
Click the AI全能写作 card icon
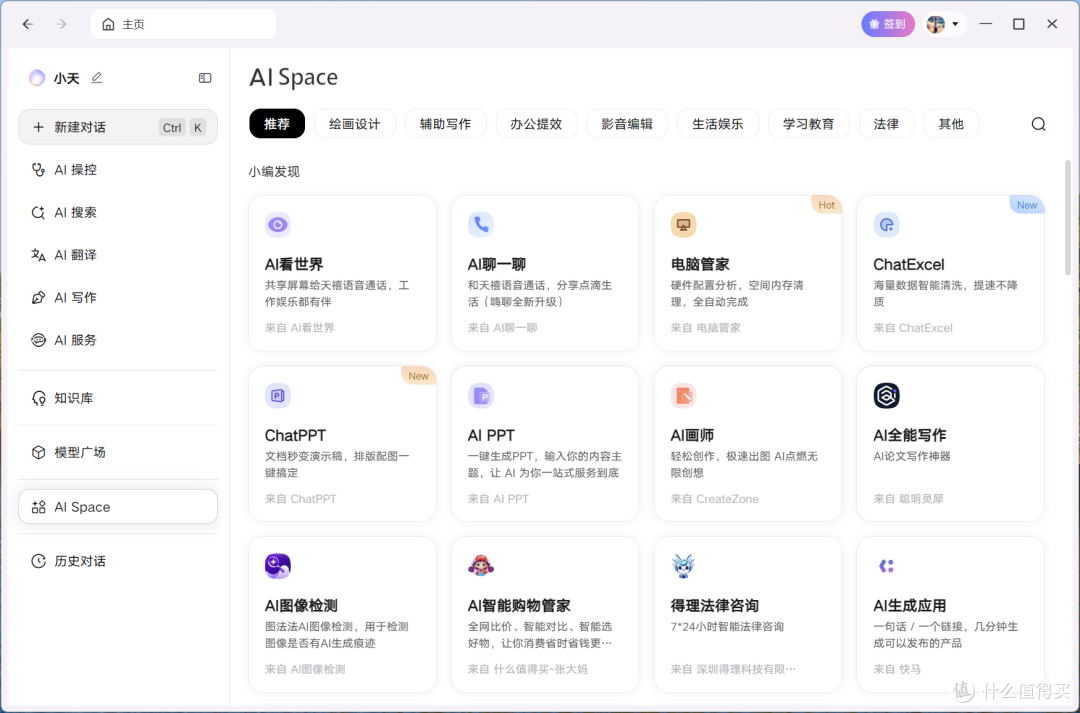pyautogui.click(x=886, y=395)
